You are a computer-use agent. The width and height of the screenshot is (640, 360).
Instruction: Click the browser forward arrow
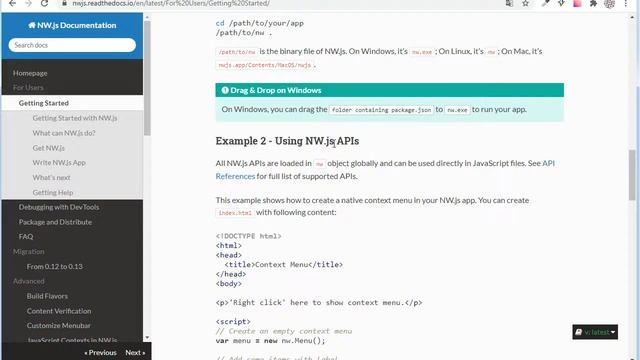coord(28,3)
